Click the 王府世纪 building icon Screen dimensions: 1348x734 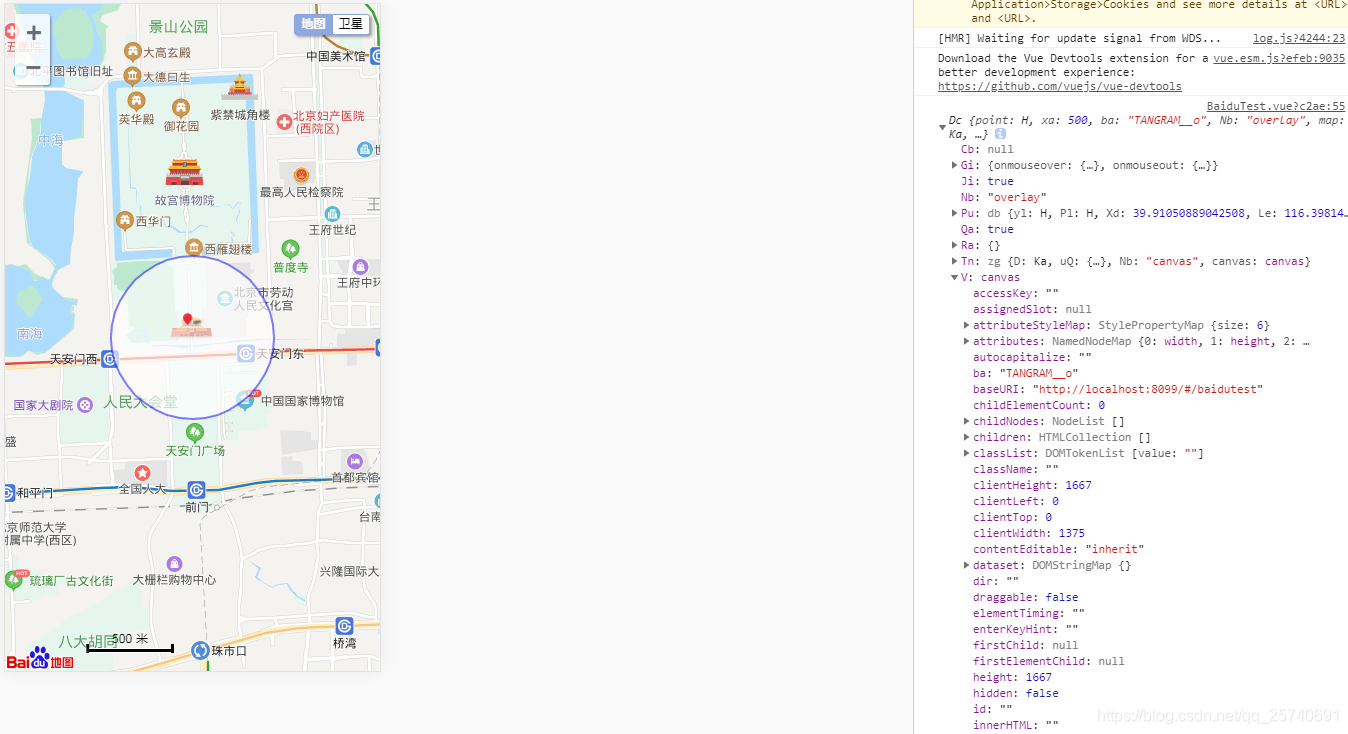333,213
